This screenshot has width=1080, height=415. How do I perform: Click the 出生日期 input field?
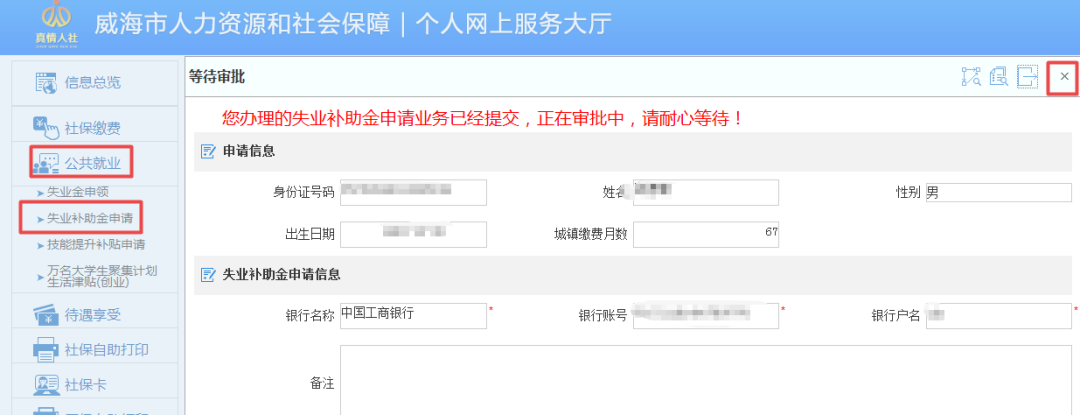click(413, 235)
